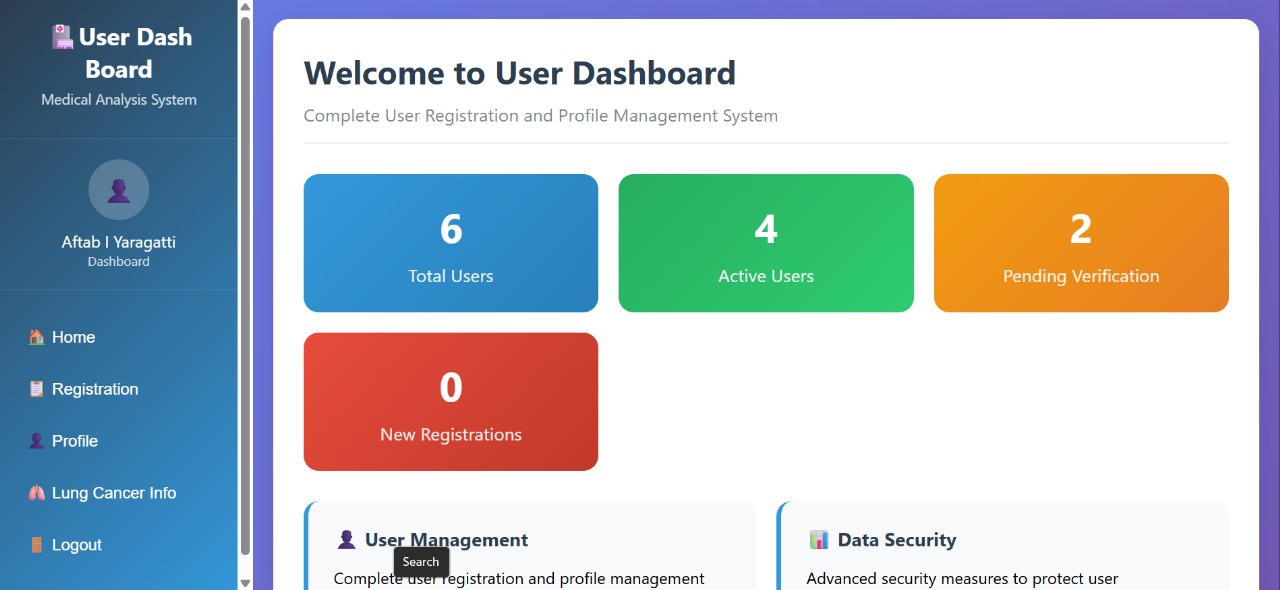Click the sidebar scrollbar up arrow
1280x590 pixels.
pyautogui.click(x=245, y=7)
